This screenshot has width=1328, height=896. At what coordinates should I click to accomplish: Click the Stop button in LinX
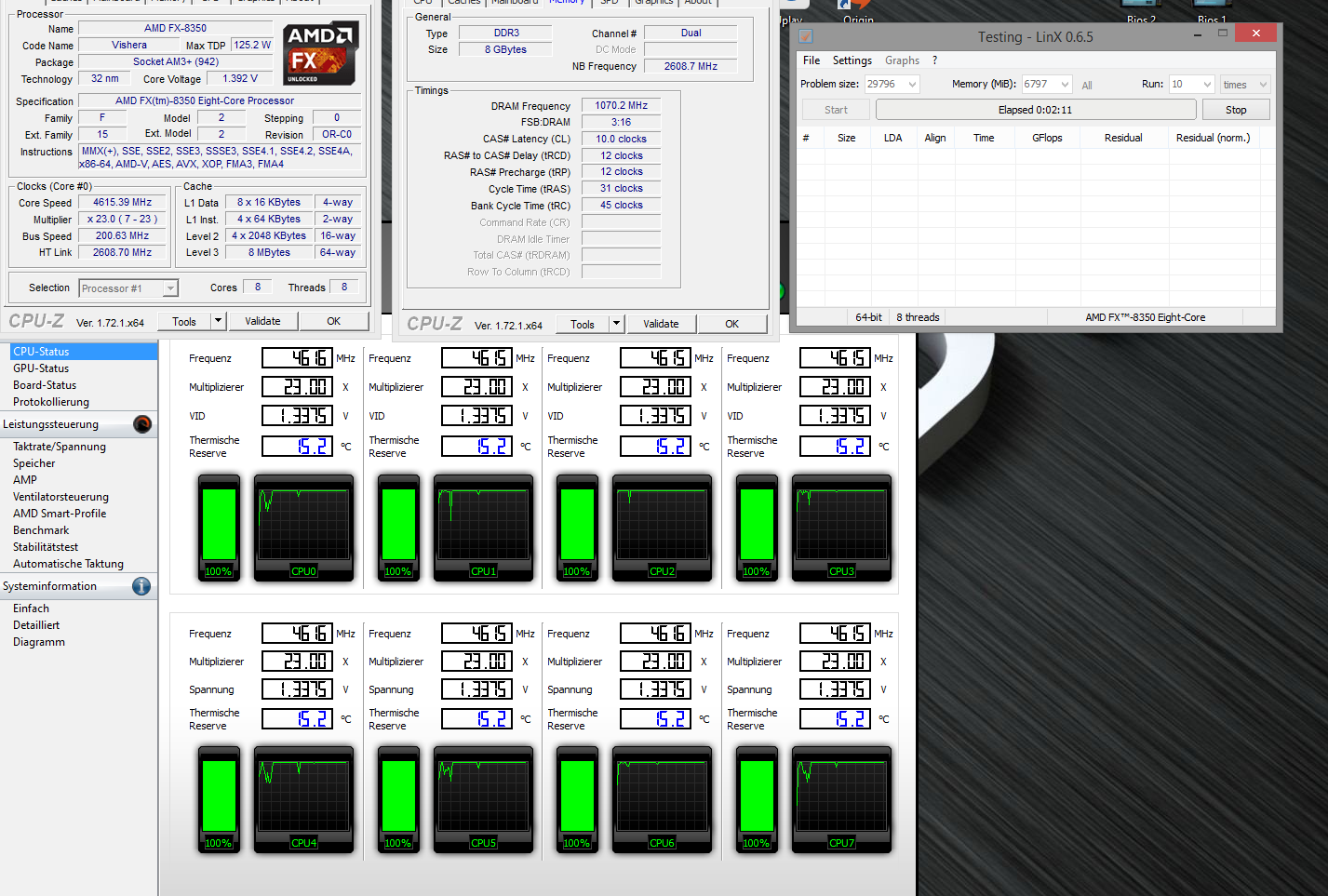click(1236, 110)
